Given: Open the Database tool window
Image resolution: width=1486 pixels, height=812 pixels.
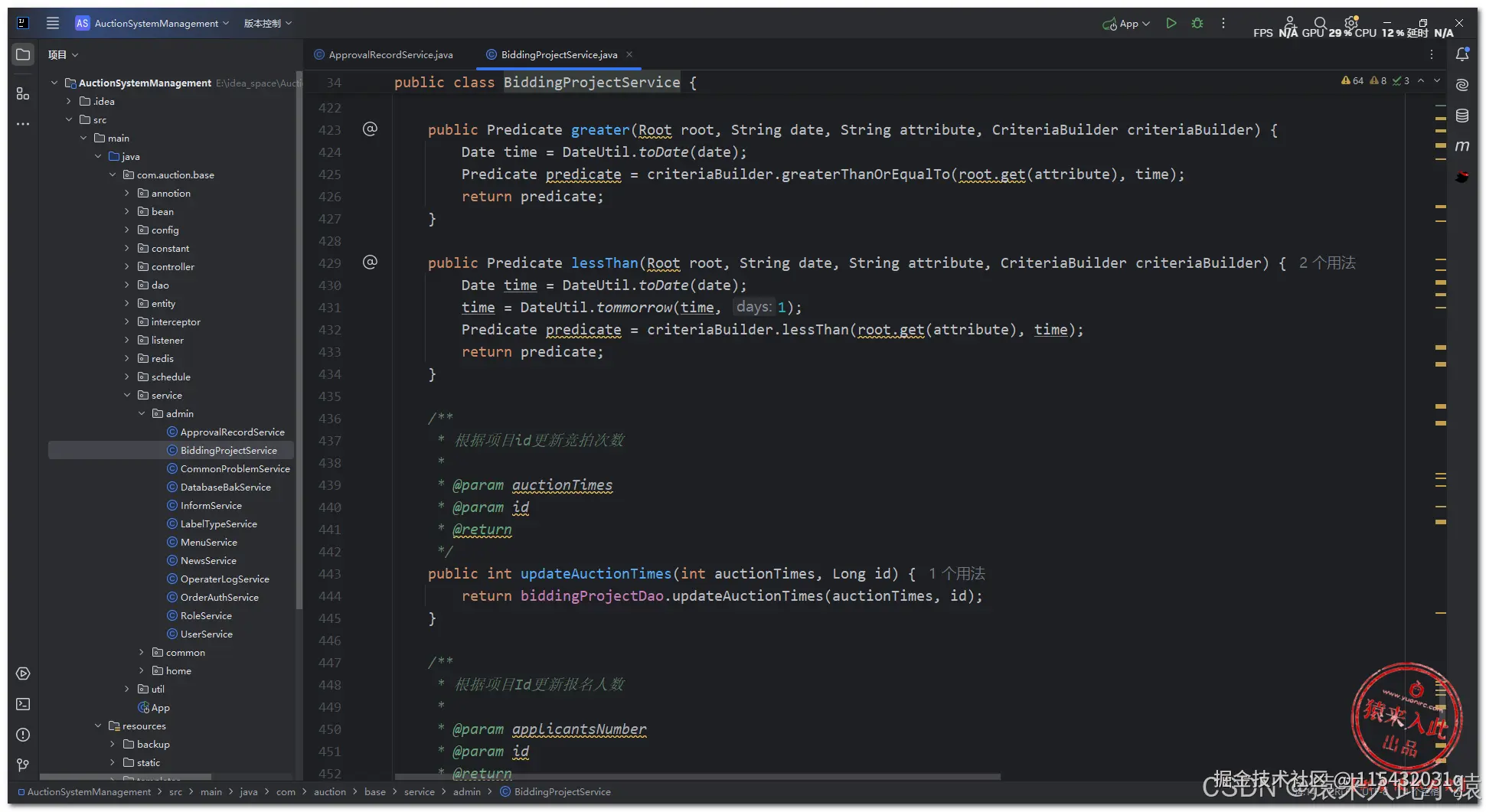Looking at the screenshot, I should click(1462, 115).
